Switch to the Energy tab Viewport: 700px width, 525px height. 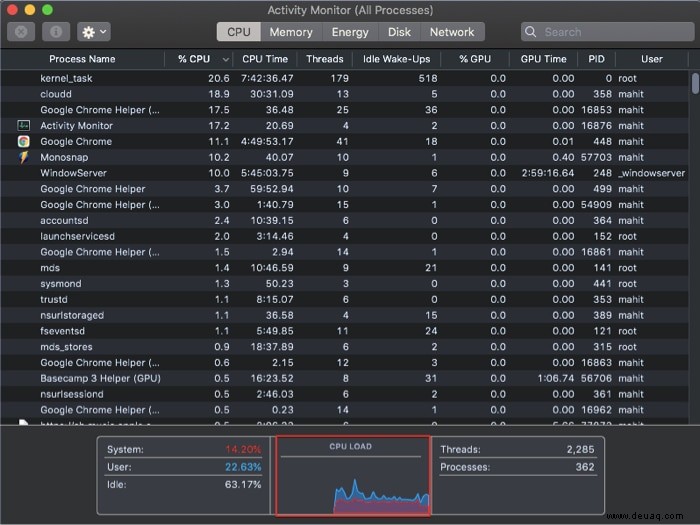350,32
